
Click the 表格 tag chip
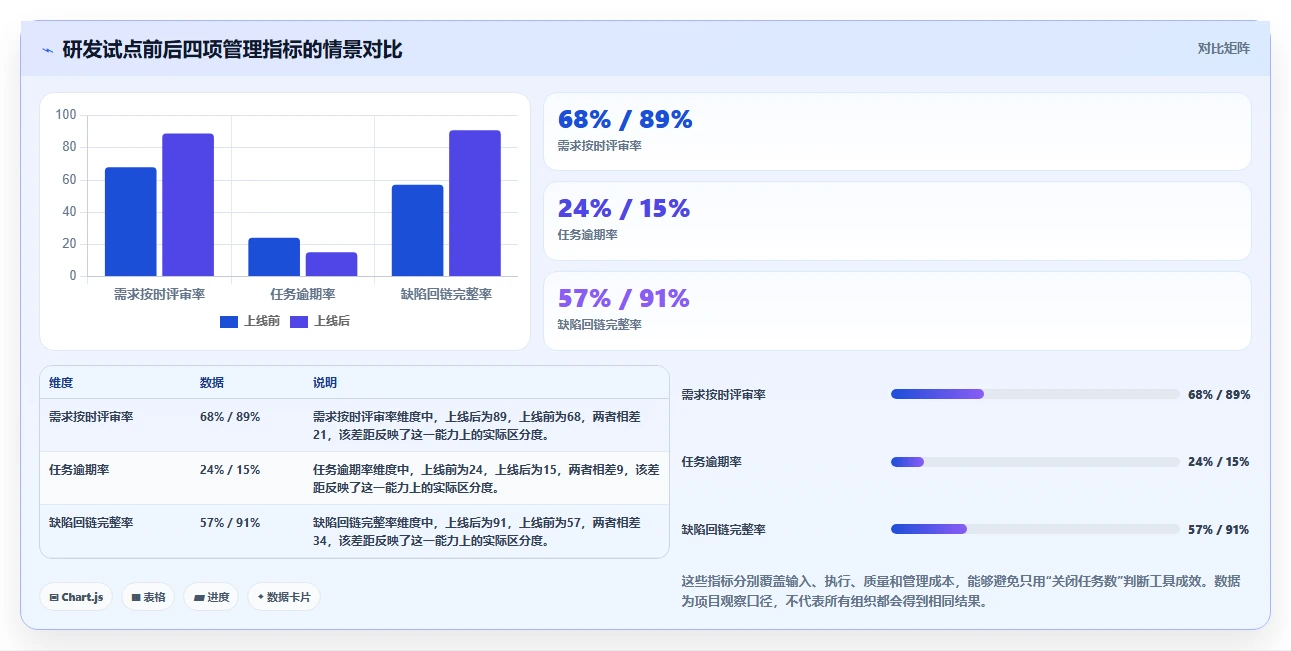(x=148, y=597)
